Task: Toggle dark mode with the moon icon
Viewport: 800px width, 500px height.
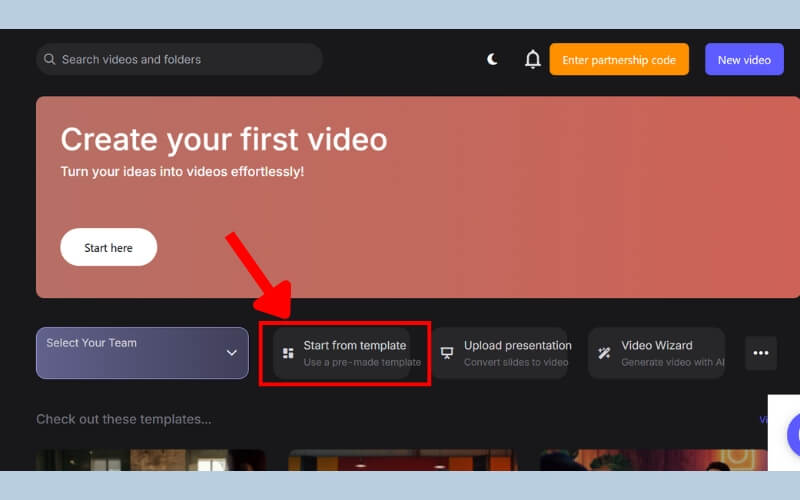Action: click(x=492, y=60)
